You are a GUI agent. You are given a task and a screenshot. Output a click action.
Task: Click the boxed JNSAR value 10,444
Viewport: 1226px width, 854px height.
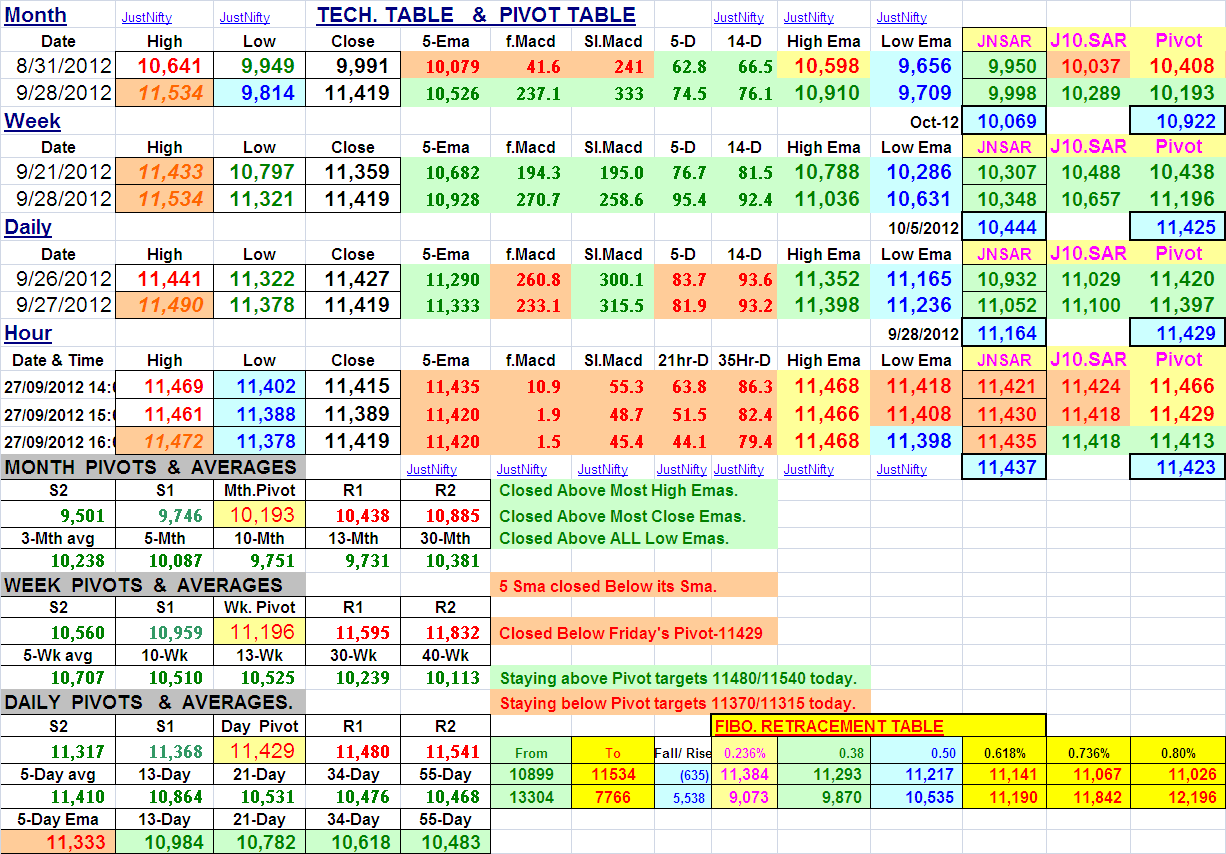click(x=1004, y=227)
